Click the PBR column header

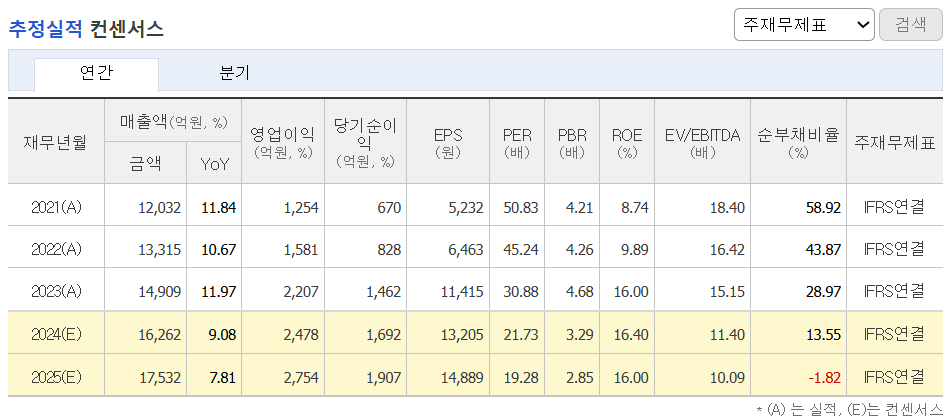coord(572,142)
